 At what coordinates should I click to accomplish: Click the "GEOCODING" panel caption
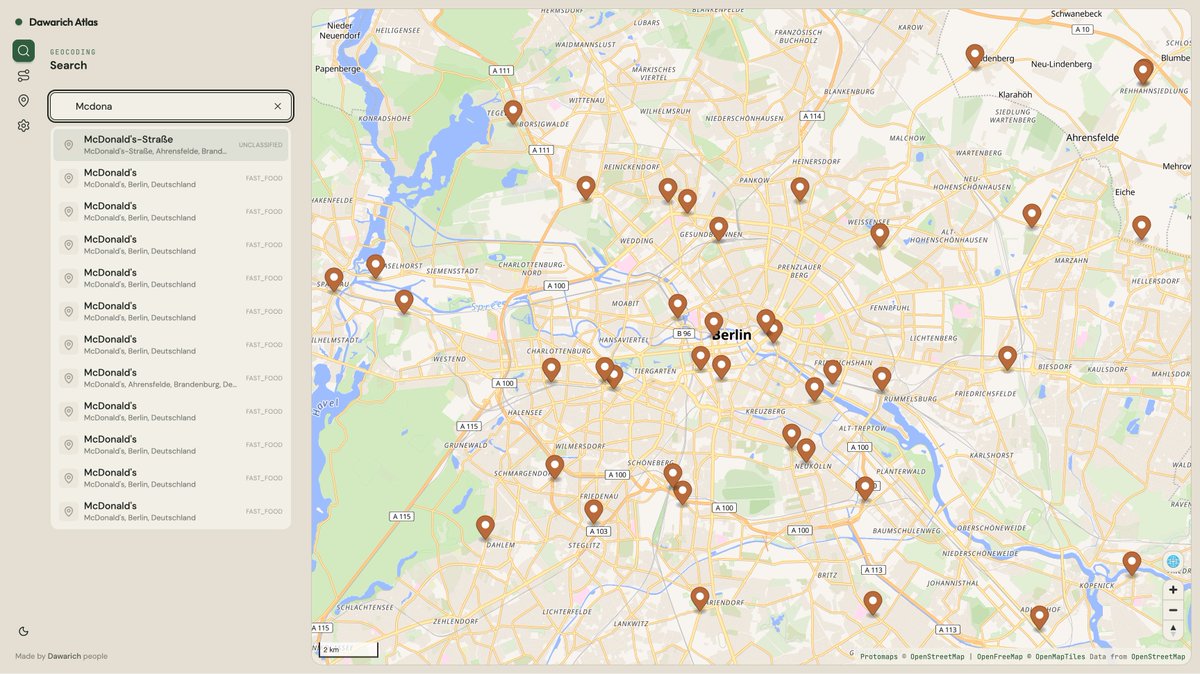point(73,52)
